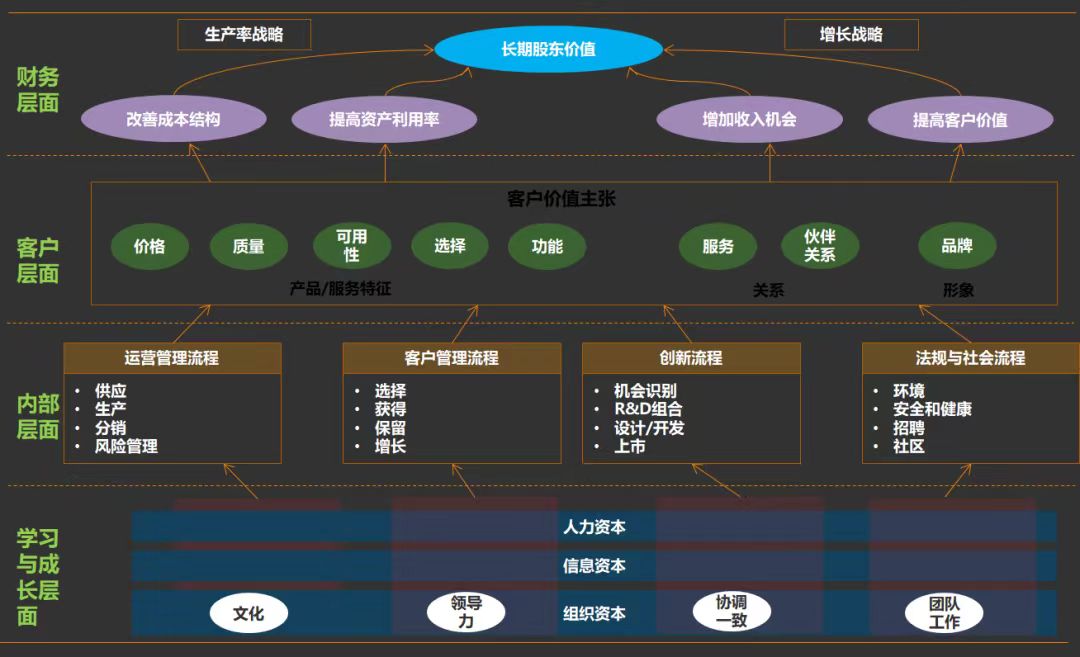
Task: Select the 法规与社会流程 header
Action: 970,358
